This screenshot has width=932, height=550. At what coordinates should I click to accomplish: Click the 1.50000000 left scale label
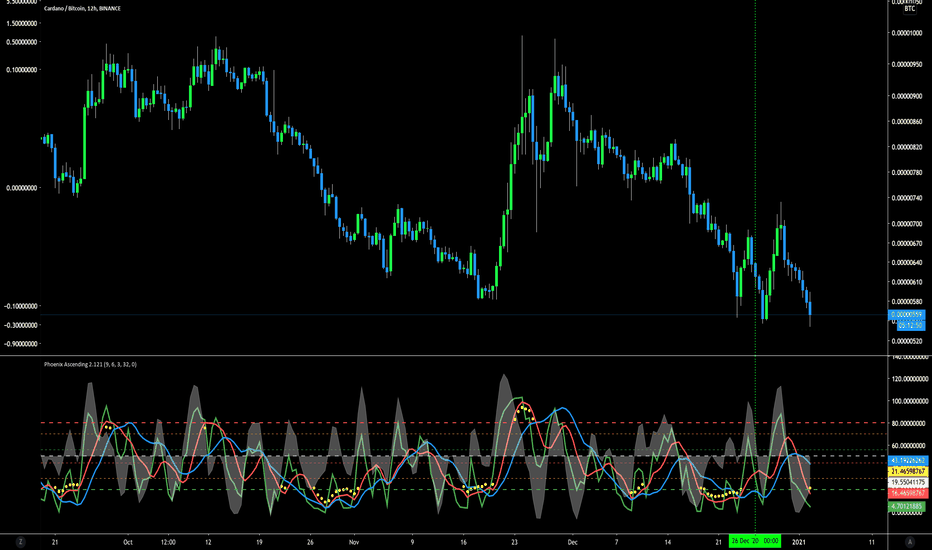pyautogui.click(x=21, y=24)
